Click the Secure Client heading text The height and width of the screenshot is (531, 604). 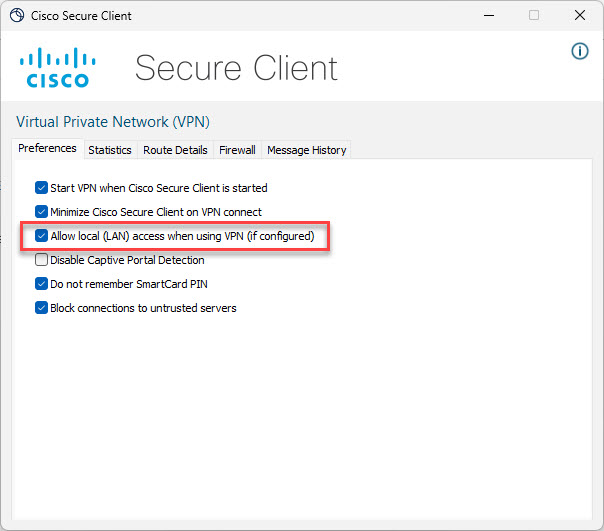[236, 68]
